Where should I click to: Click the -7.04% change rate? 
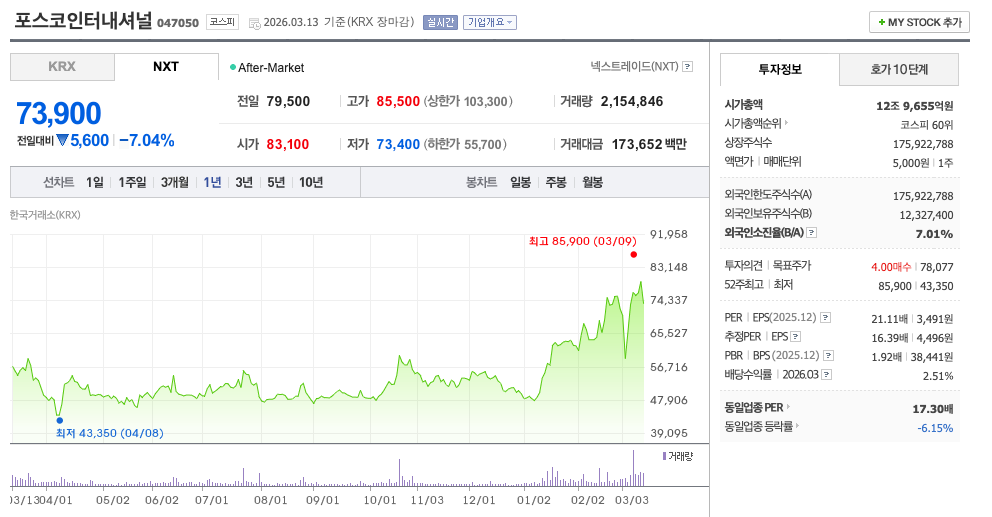pyautogui.click(x=147, y=140)
